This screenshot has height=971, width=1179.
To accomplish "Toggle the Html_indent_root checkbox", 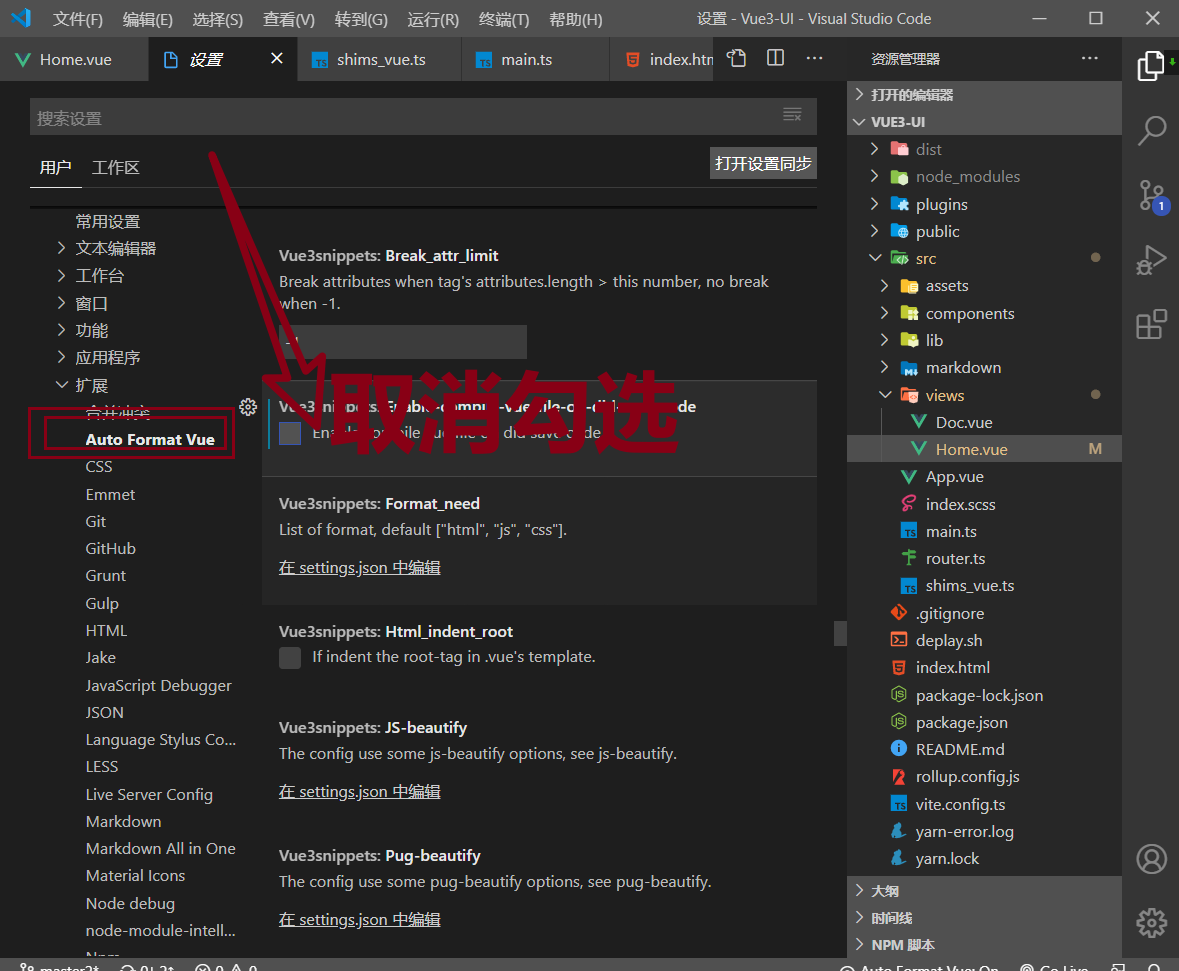I will coord(289,657).
